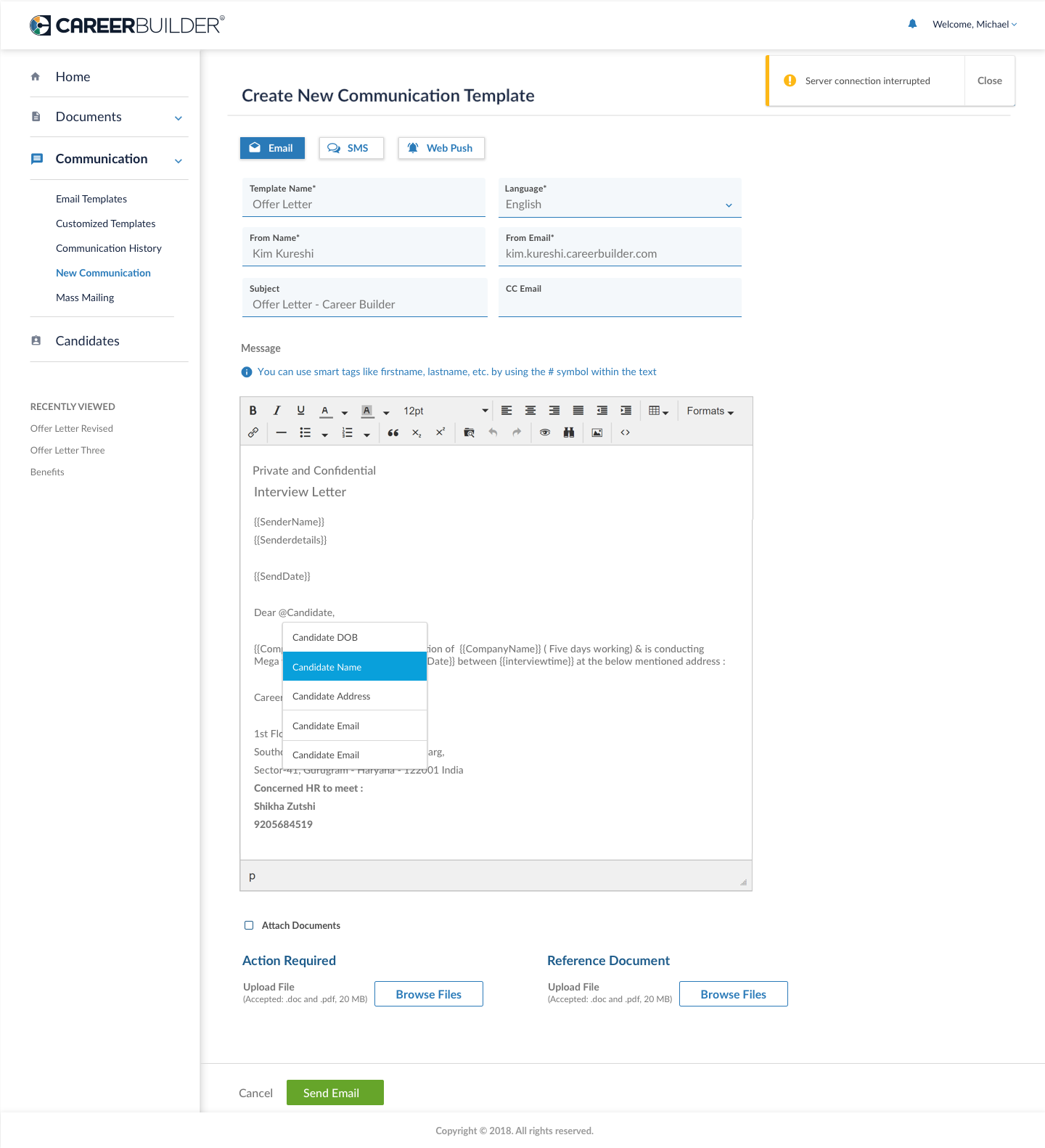Center align the message text
Image resolution: width=1045 pixels, height=1148 pixels.
(530, 411)
